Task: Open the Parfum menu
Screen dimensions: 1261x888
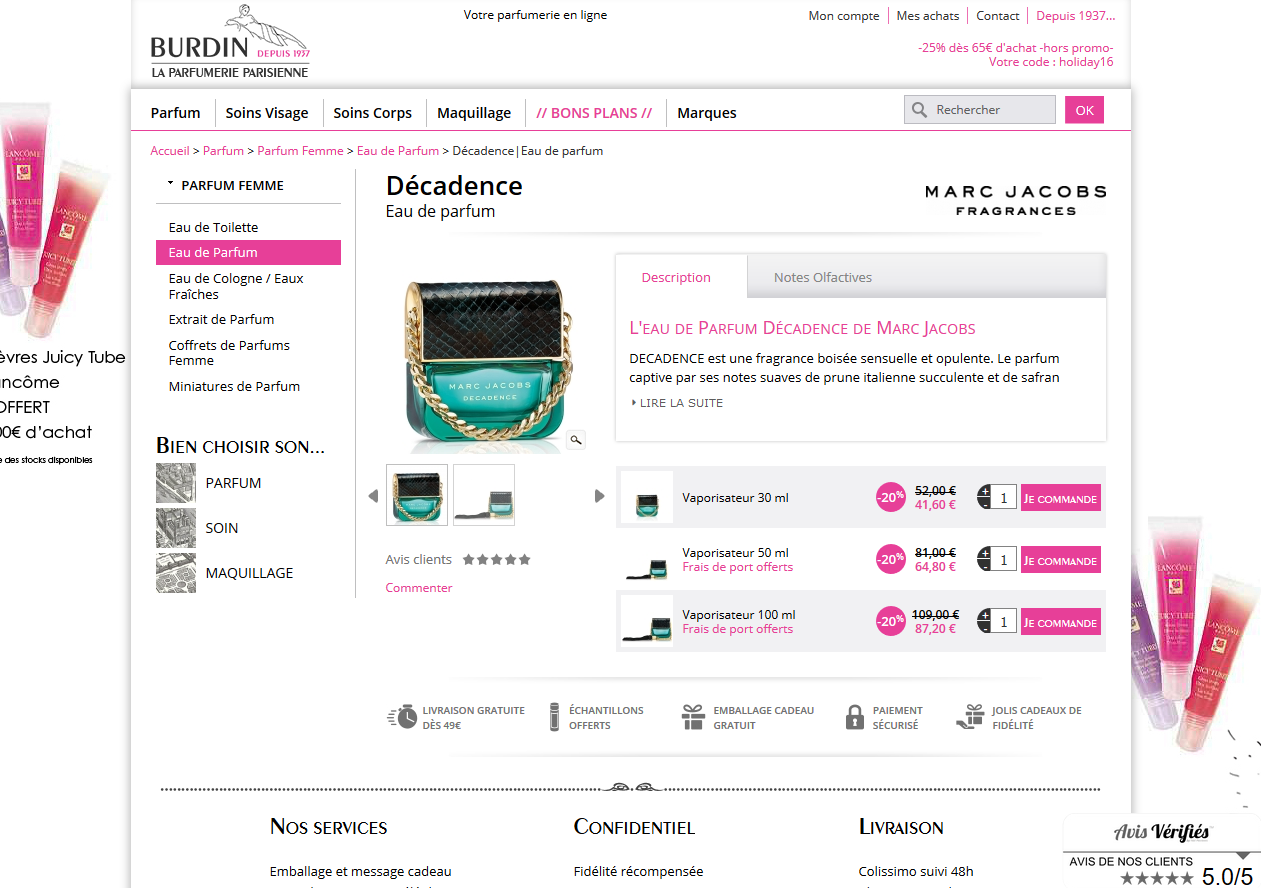Action: (176, 113)
